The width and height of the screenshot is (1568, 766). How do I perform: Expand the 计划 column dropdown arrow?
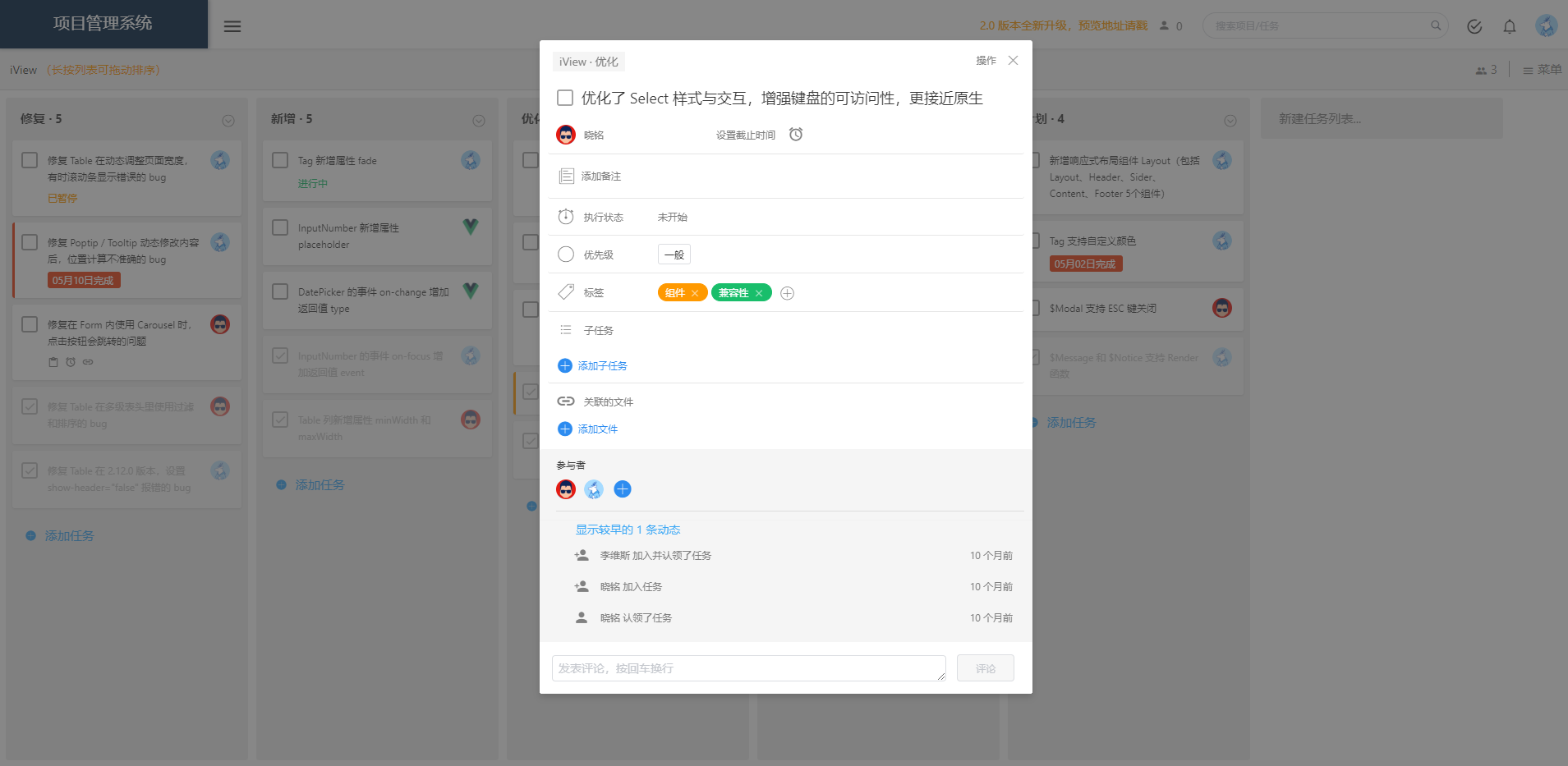pyautogui.click(x=1230, y=121)
